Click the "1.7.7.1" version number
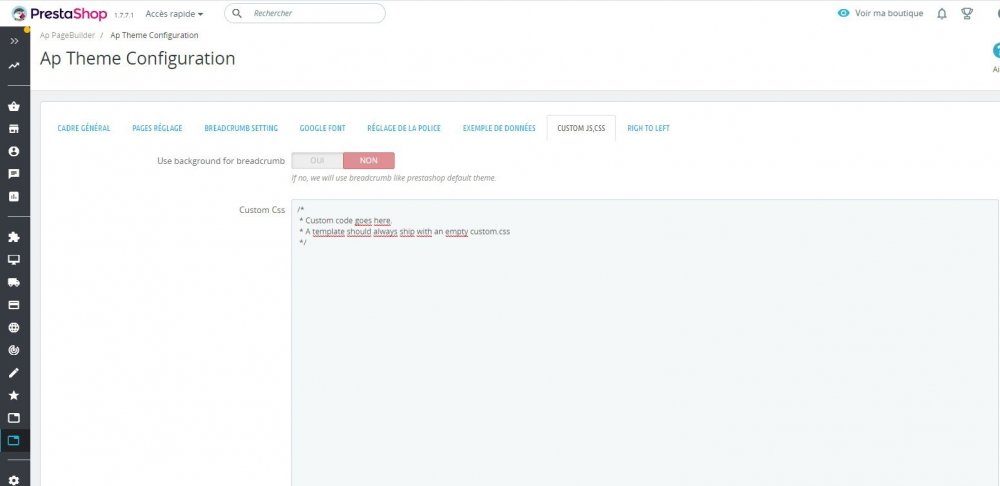Viewport: 1000px width, 486px height. tap(124, 15)
